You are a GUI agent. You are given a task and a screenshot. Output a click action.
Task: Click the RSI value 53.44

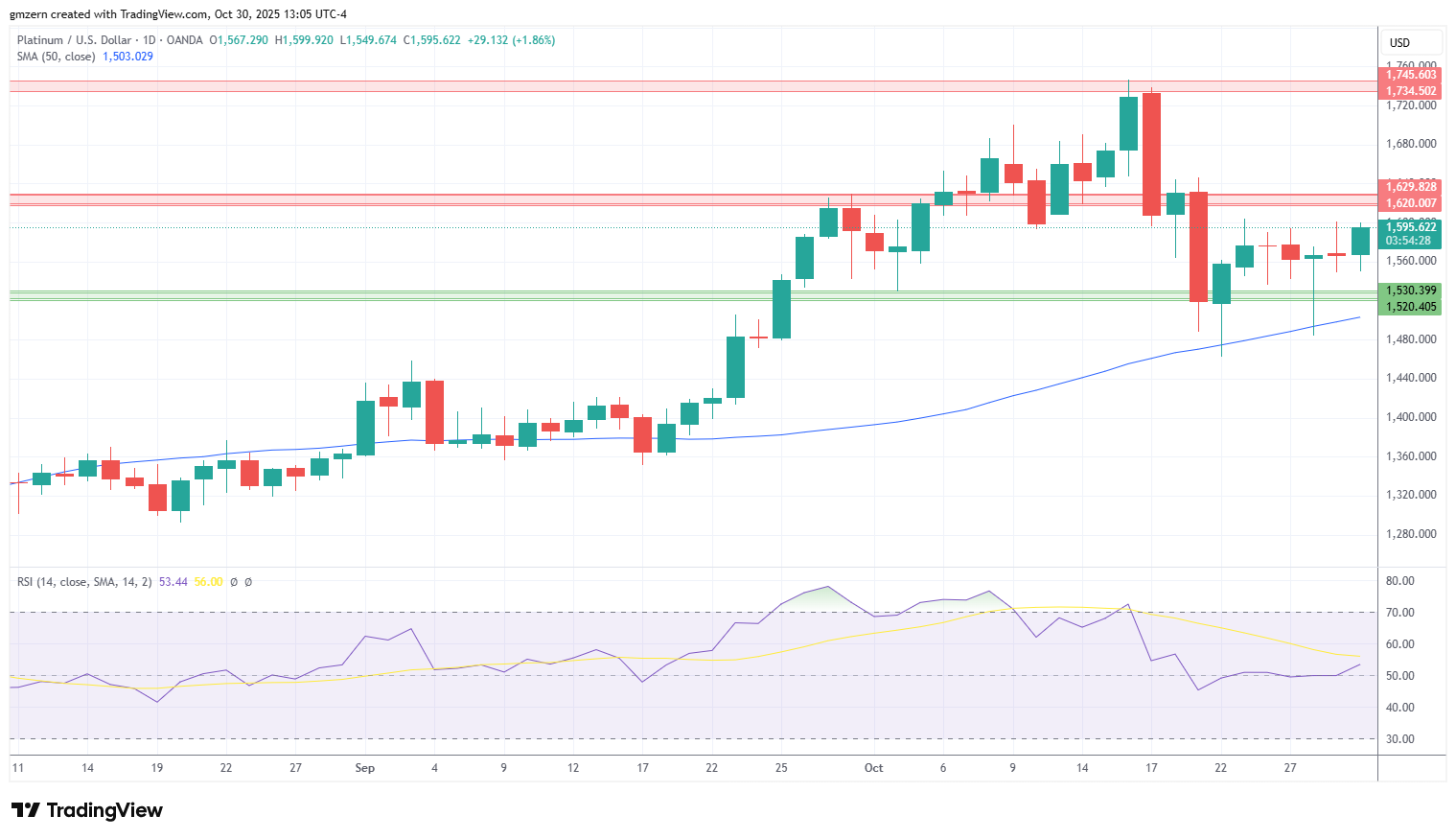[173, 582]
